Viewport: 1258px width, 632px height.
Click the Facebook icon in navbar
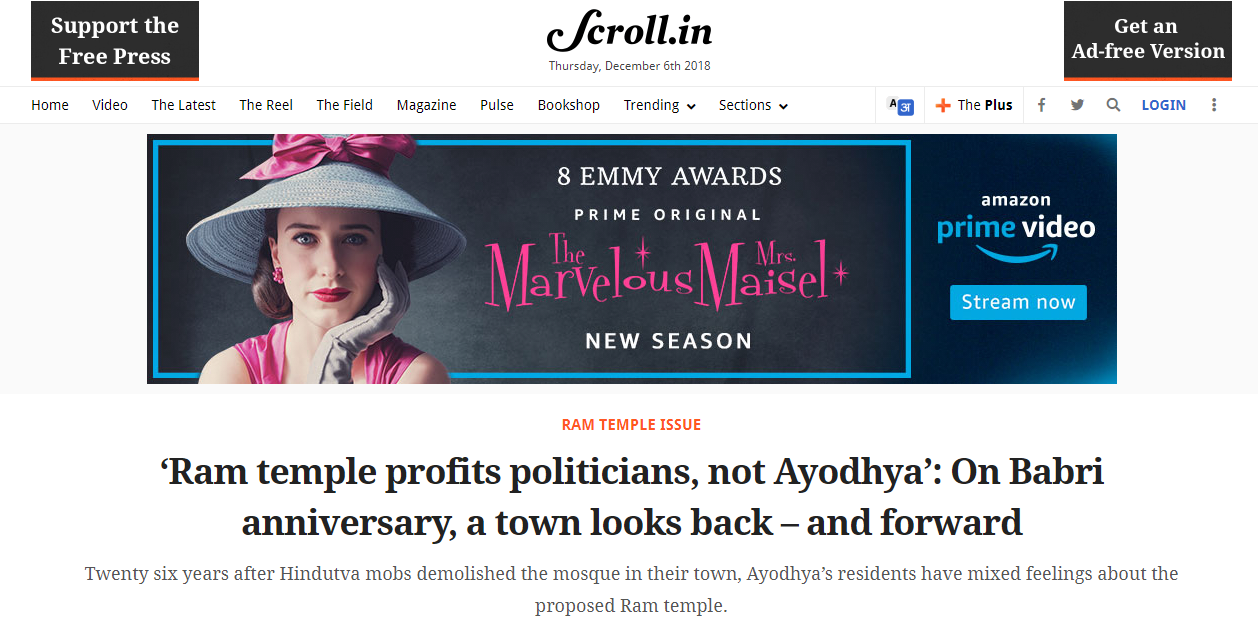click(1041, 105)
